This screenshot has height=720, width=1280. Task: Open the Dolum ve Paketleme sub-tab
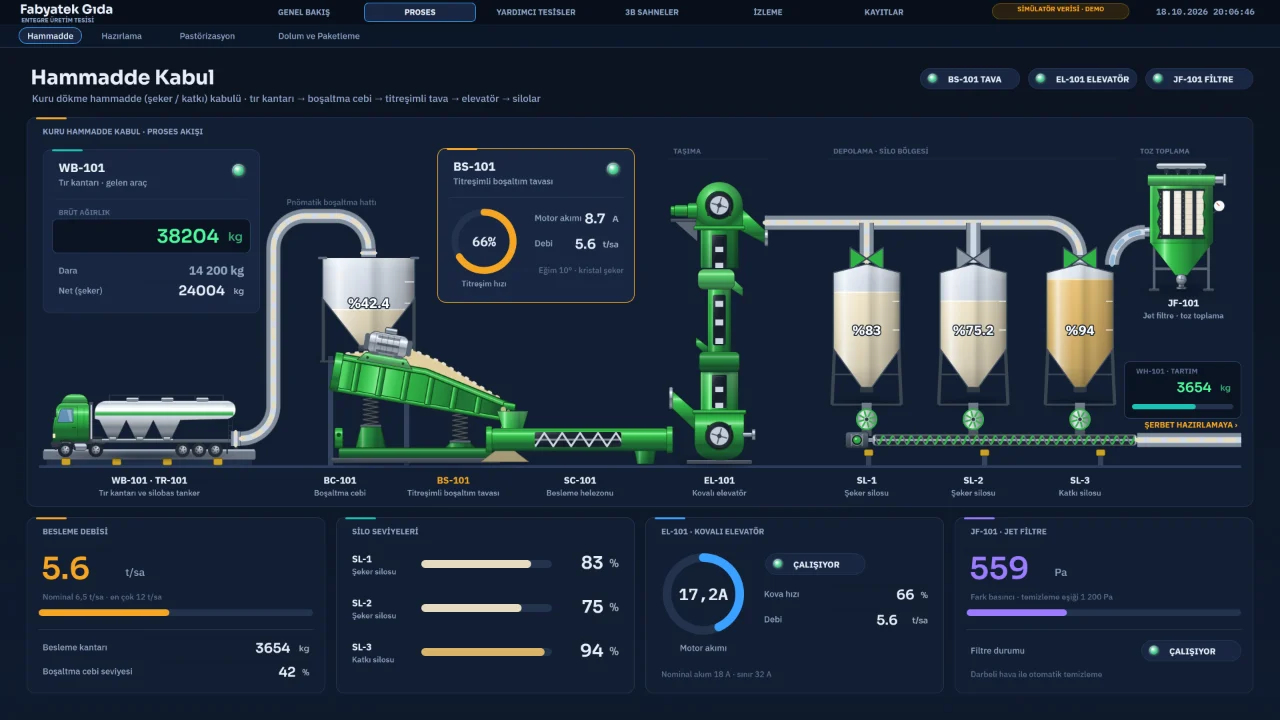coord(319,36)
